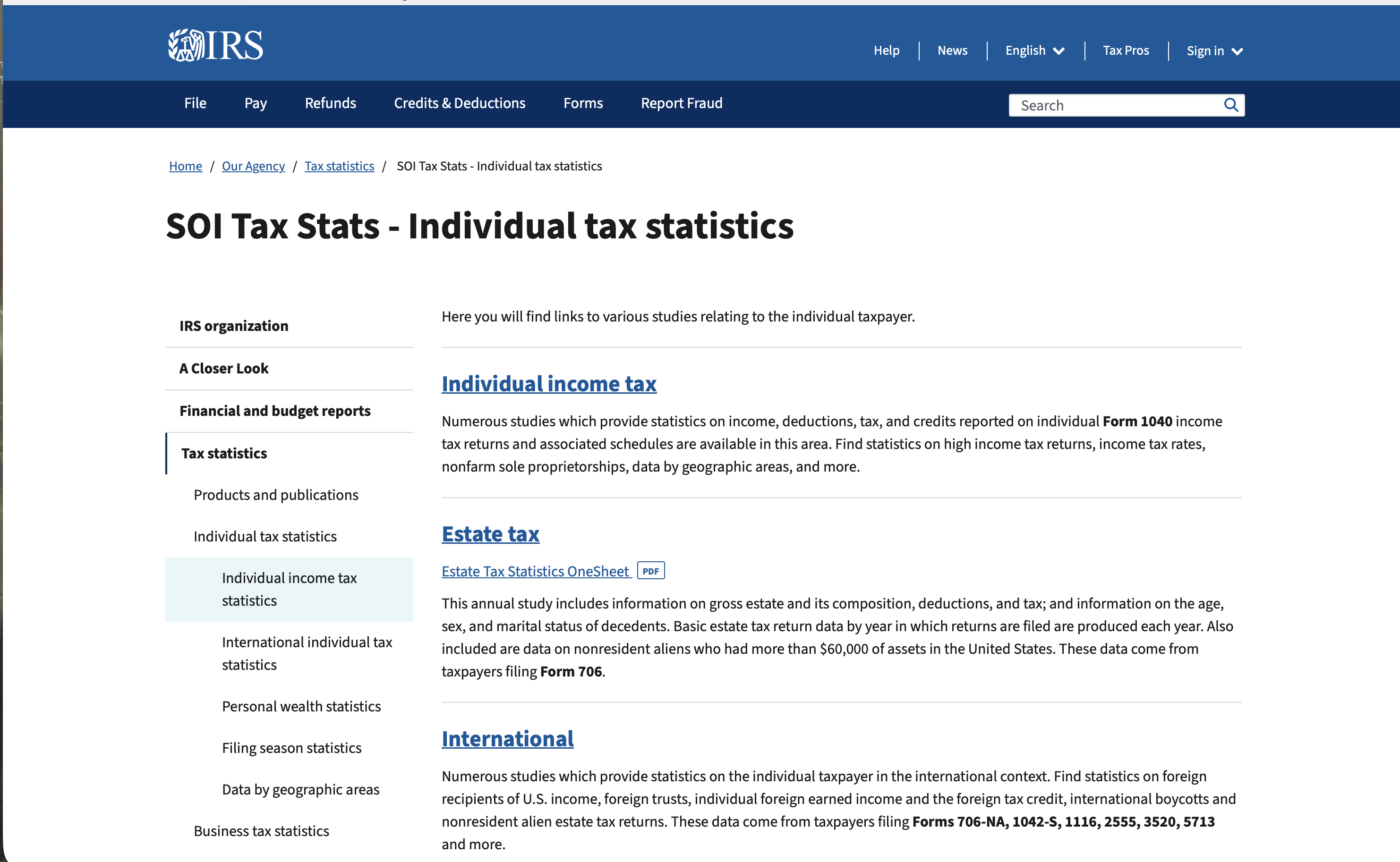Open Financial and budget reports sidebar item

pyautogui.click(x=275, y=411)
